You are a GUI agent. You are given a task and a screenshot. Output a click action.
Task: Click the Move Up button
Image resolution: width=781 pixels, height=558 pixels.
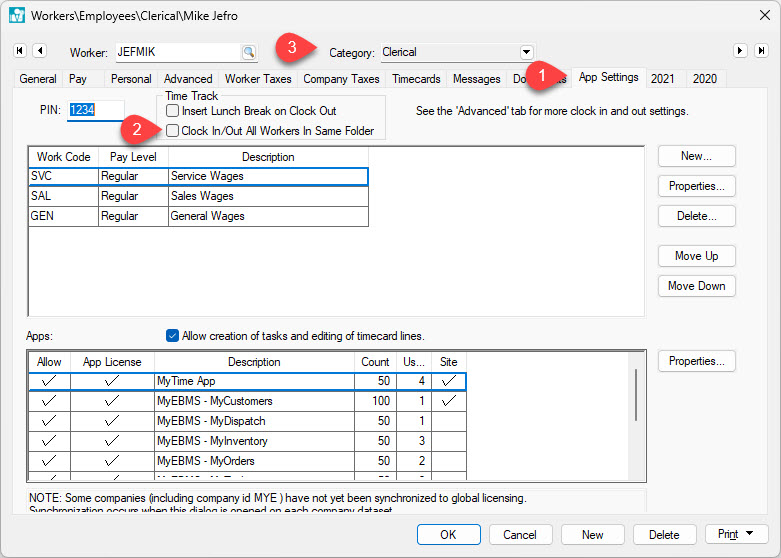click(x=696, y=256)
